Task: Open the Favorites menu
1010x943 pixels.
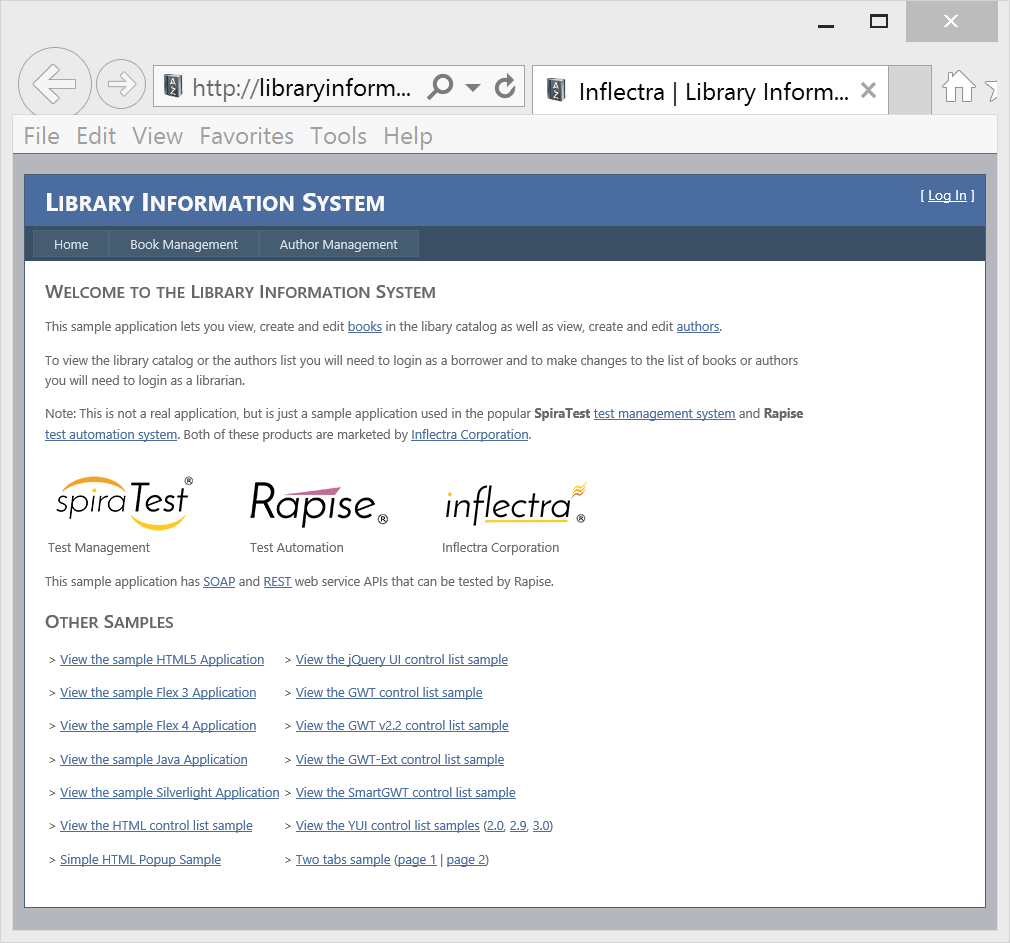Action: pyautogui.click(x=246, y=136)
